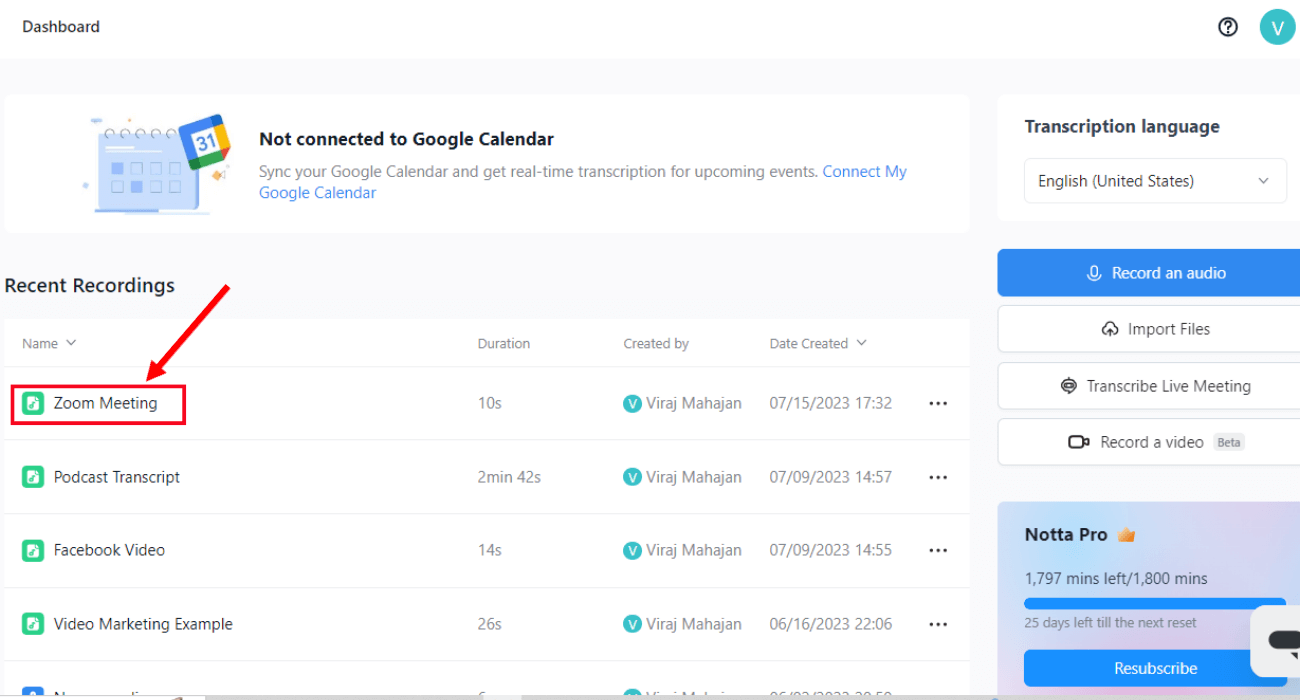Click the Notta Pro minutes usage bar
The height and width of the screenshot is (700, 1300).
coord(1155,604)
